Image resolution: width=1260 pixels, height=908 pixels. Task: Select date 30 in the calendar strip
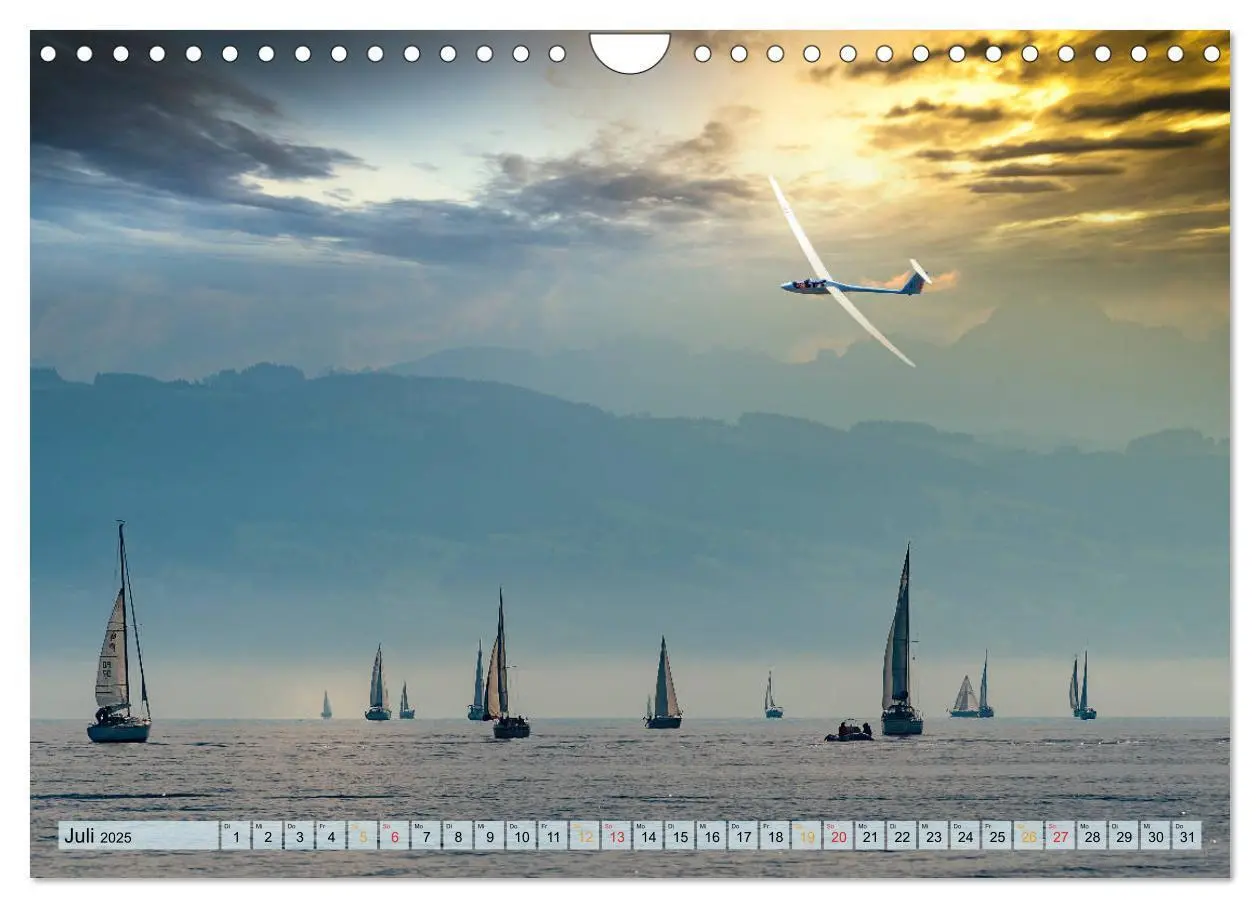1156,836
